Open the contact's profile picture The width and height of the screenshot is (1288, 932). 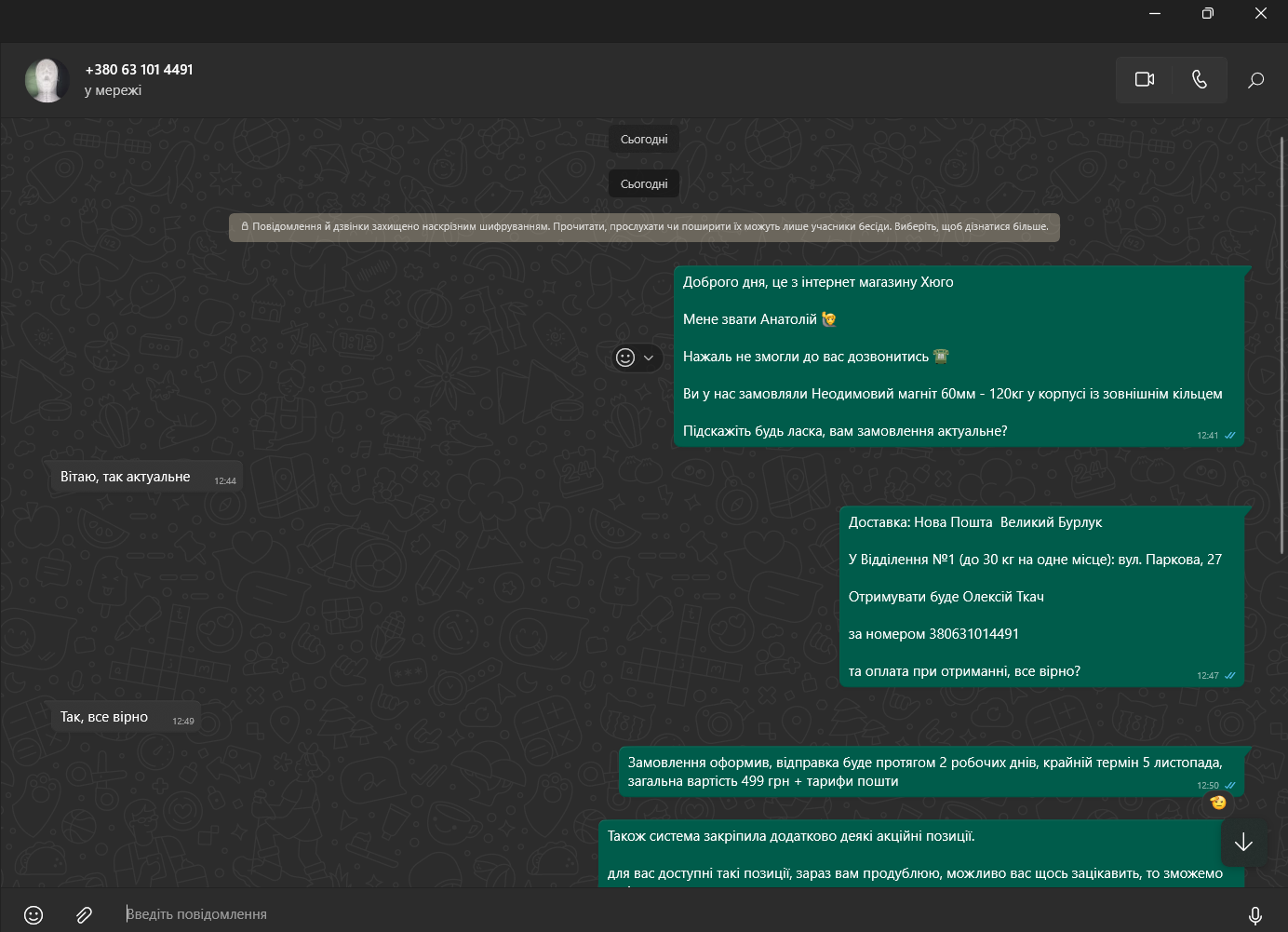[47, 80]
